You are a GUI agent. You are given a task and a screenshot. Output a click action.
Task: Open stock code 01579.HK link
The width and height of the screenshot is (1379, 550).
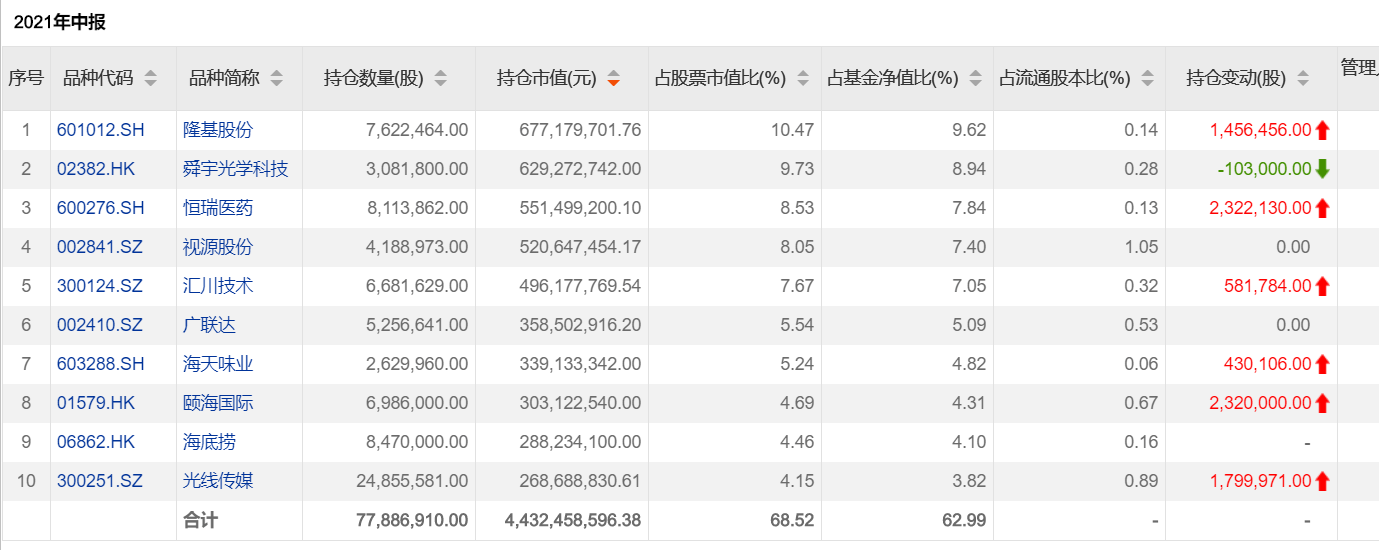pos(96,403)
